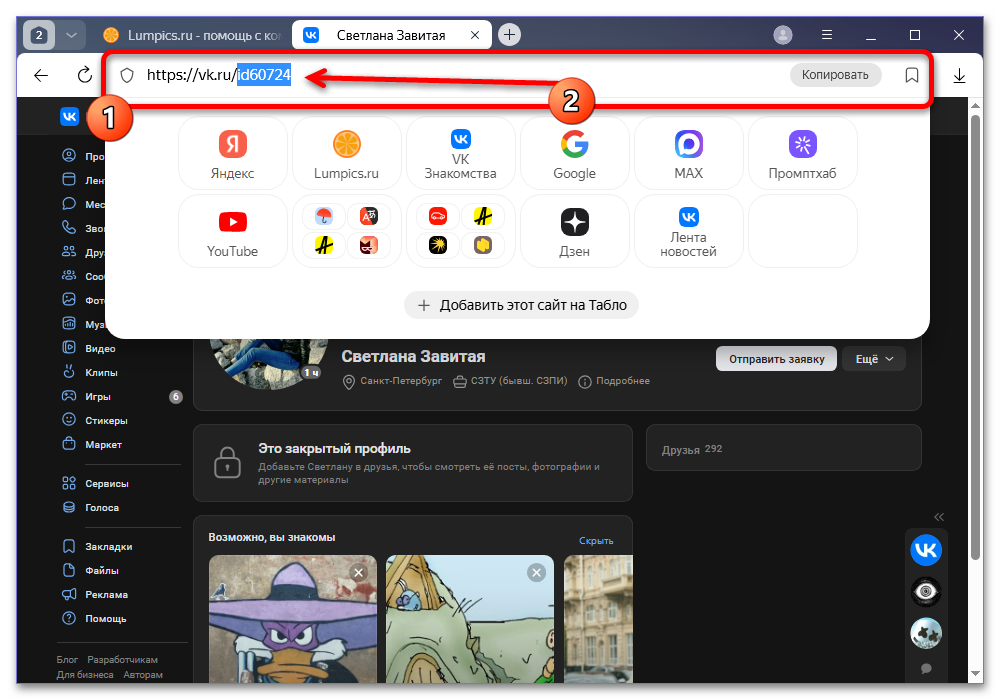Open the Darkwing Duck suggestion thumbnail
1000x700 pixels.
pyautogui.click(x=293, y=619)
